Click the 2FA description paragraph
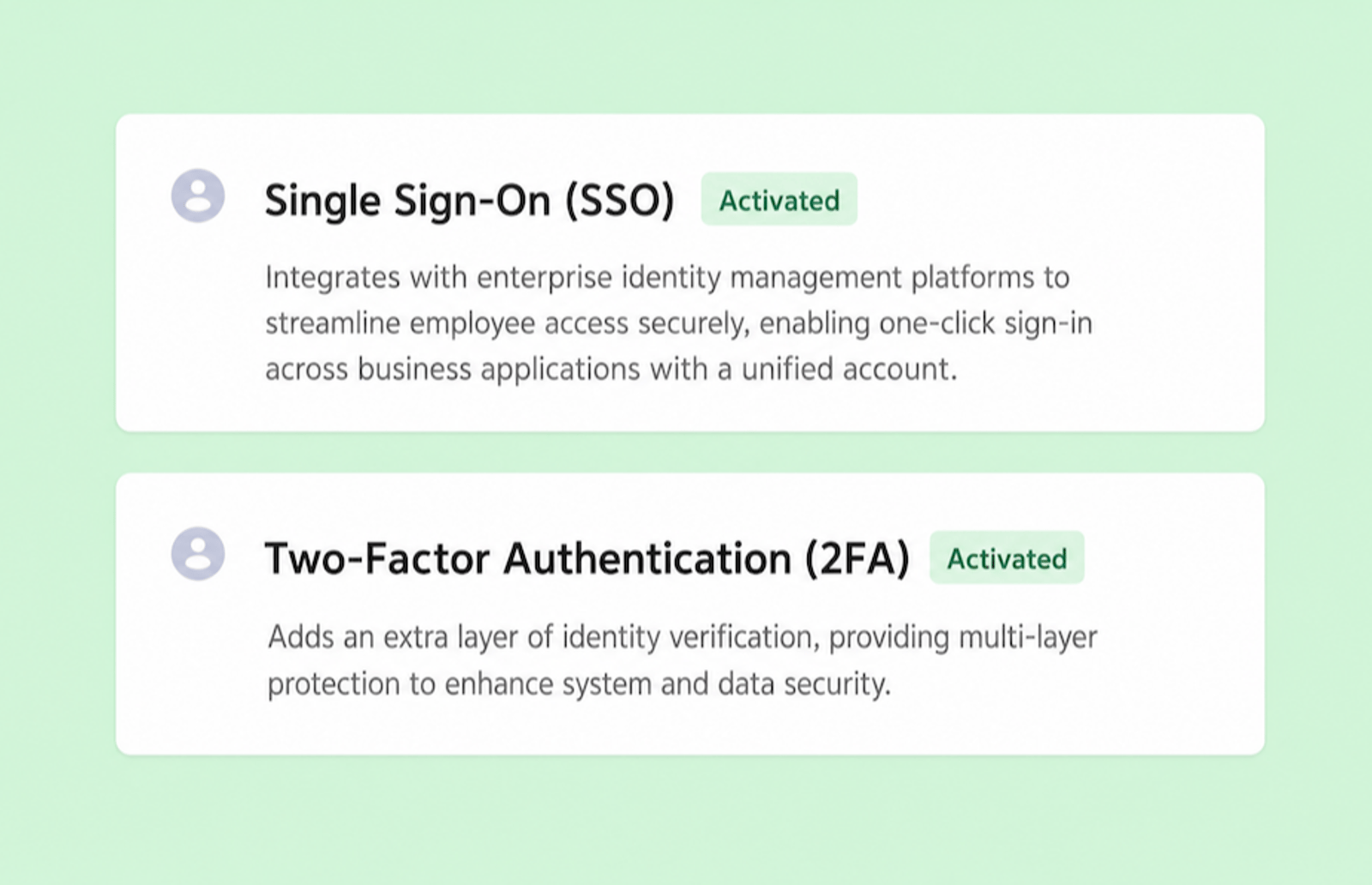The height and width of the screenshot is (885, 1372). [683, 660]
